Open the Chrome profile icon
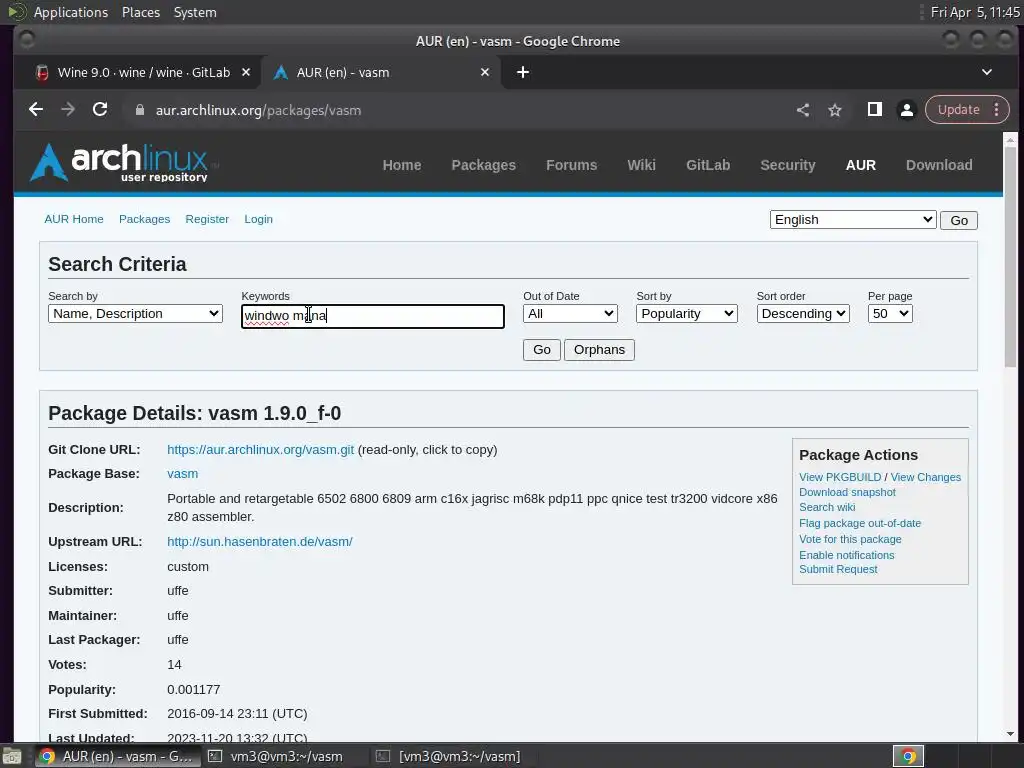 [907, 110]
